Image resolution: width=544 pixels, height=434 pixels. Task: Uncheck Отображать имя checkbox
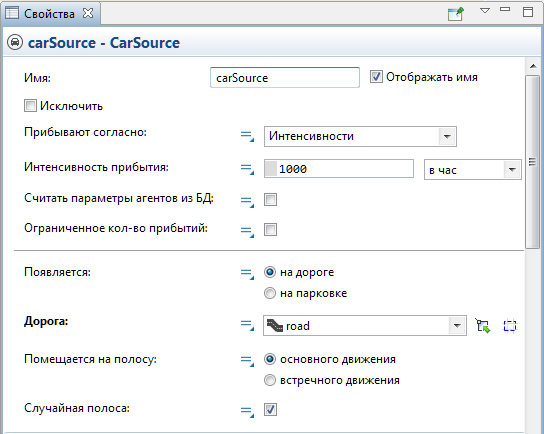pyautogui.click(x=376, y=77)
